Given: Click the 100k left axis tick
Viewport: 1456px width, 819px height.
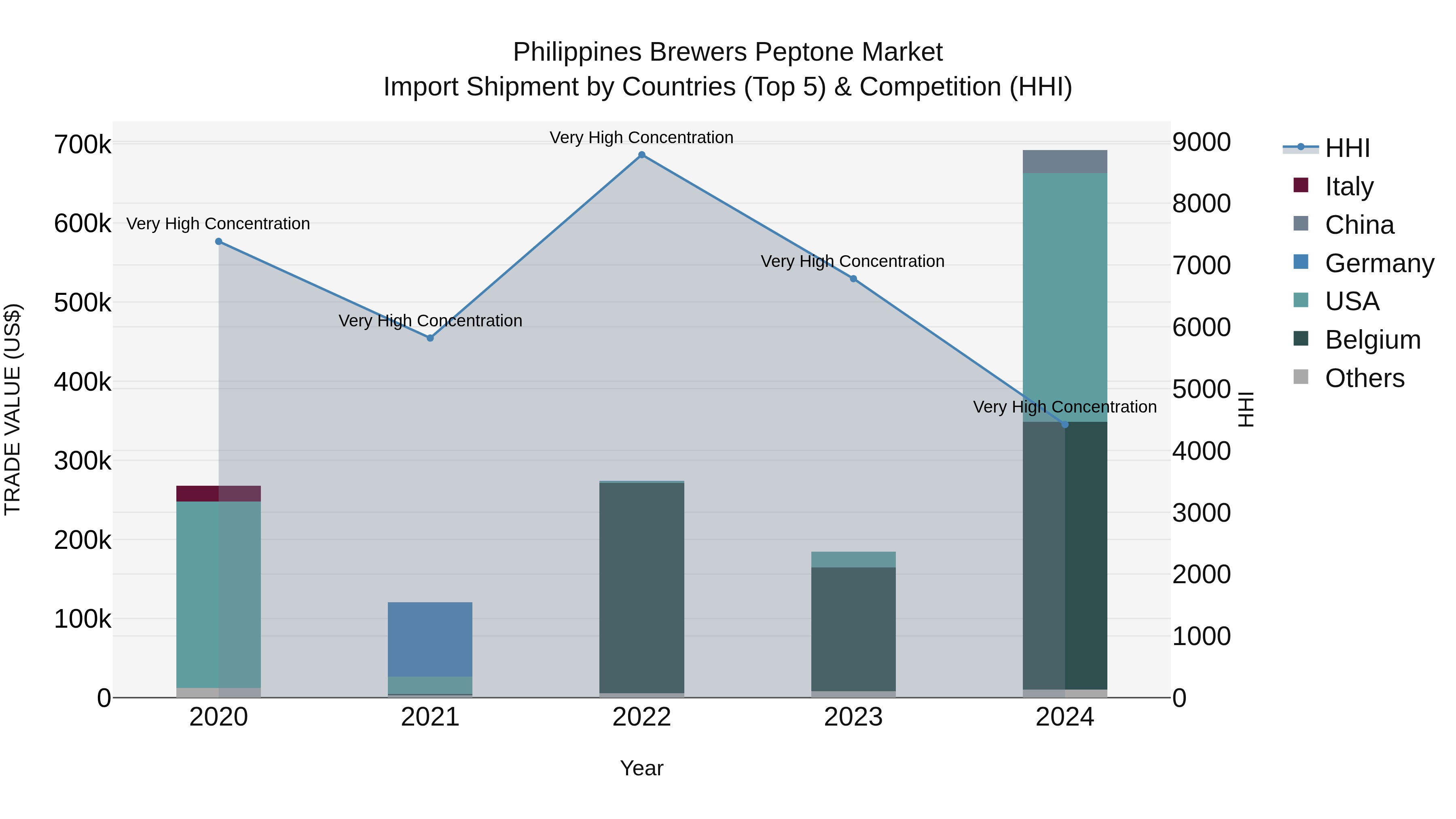Looking at the screenshot, I should tap(83, 620).
